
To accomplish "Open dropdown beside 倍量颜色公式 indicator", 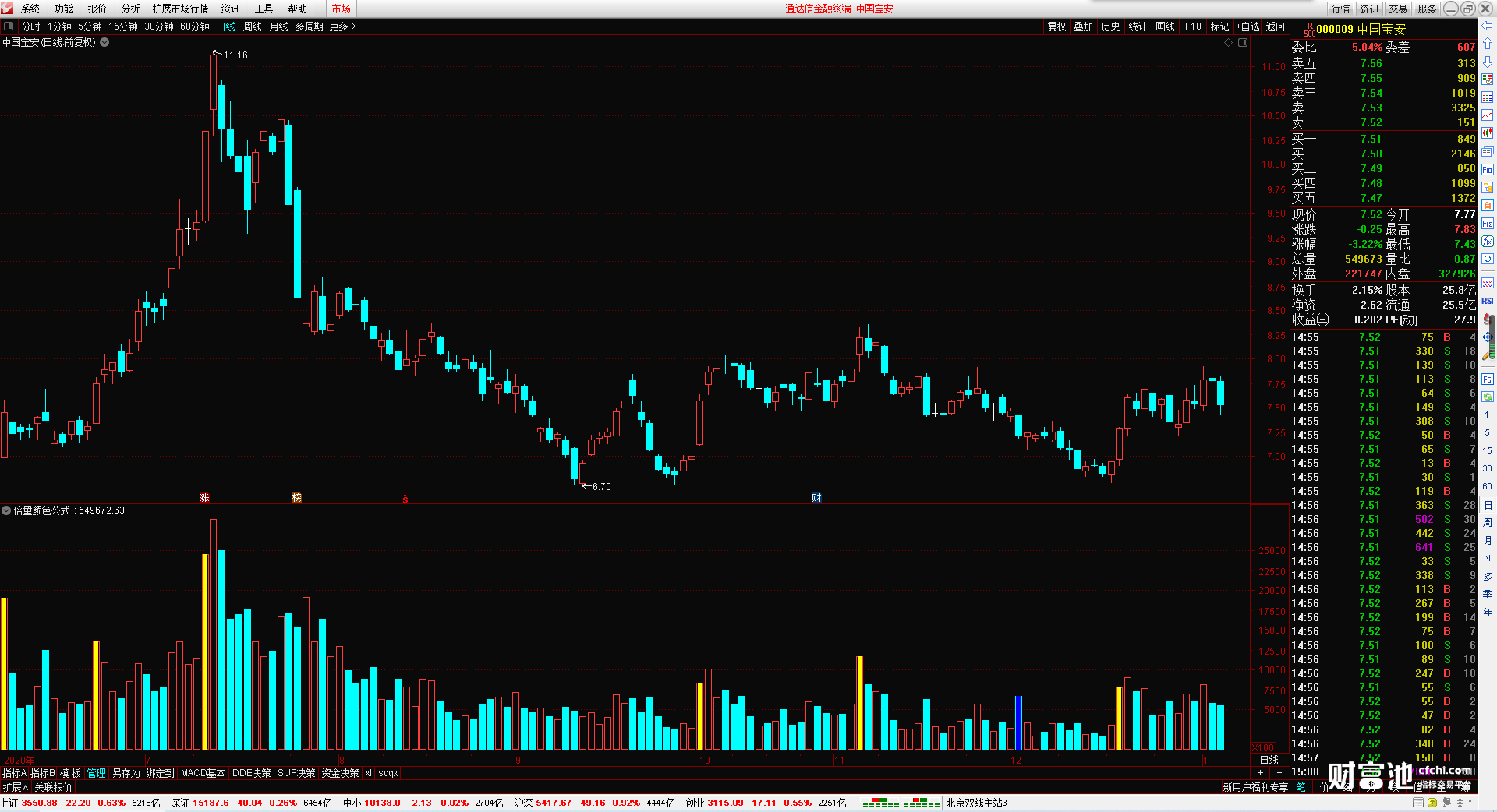I will [x=6, y=510].
